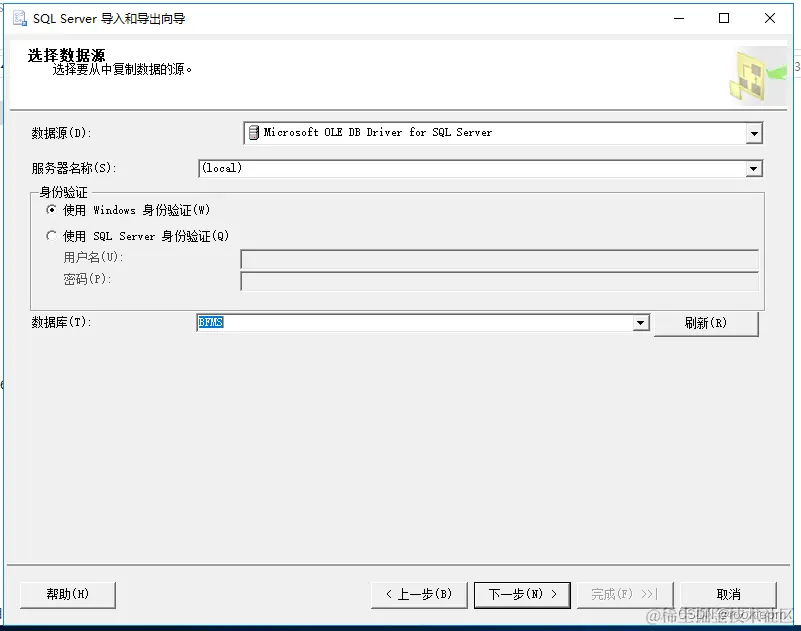Image resolution: width=801 pixels, height=631 pixels.
Task: Expand the server name (服务器名称) dropdown arrow
Action: tap(753, 169)
